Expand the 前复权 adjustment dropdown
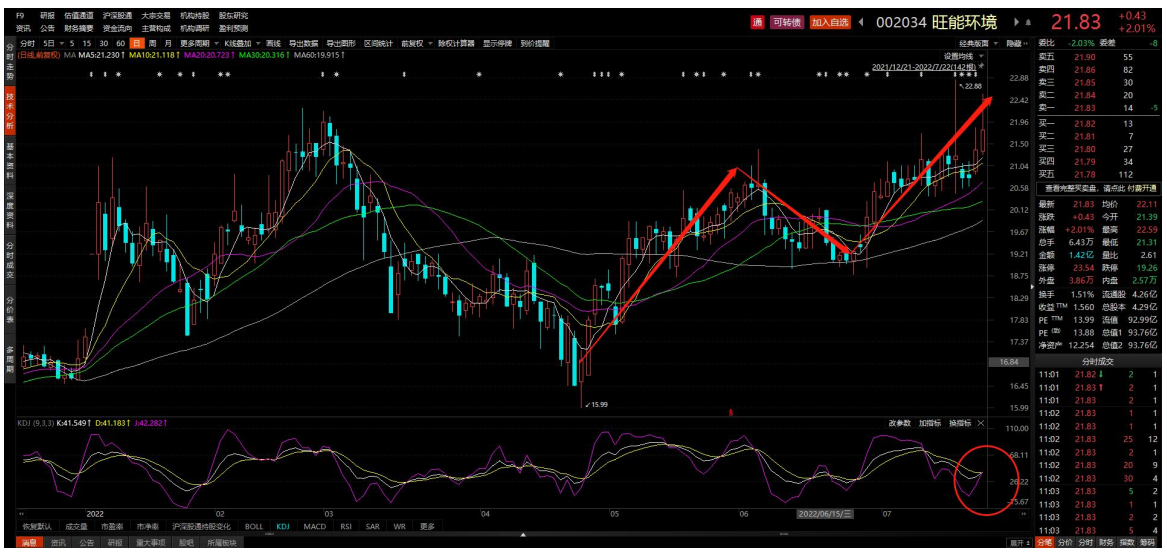1167x556 pixels. pos(414,44)
